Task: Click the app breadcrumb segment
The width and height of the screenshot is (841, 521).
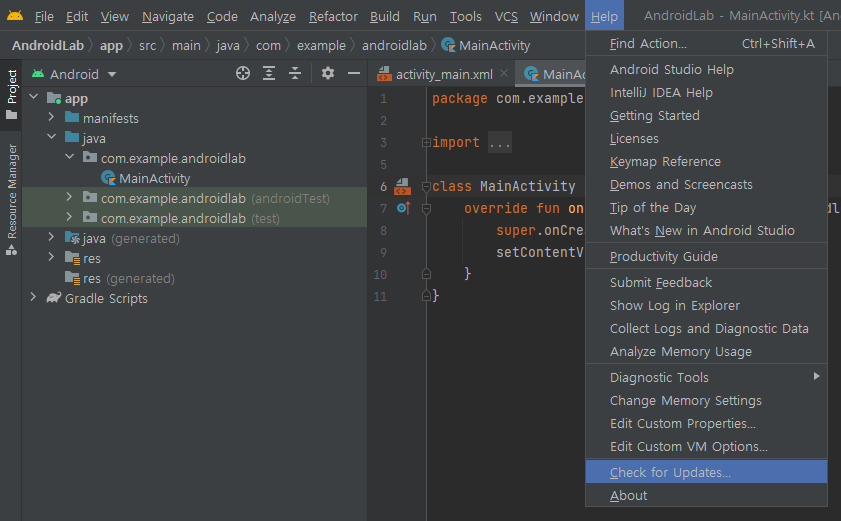Action: 111,46
